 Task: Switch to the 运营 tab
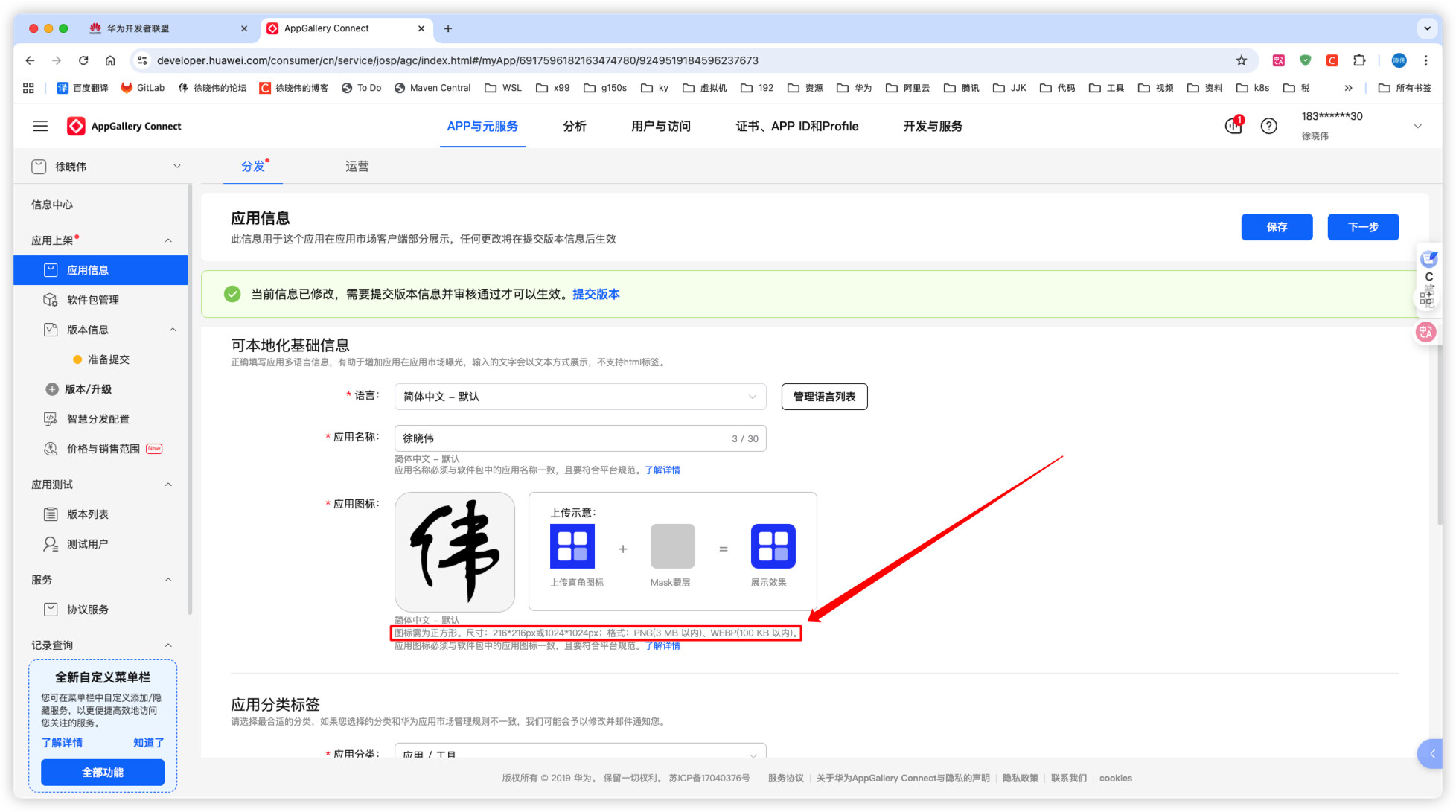click(357, 167)
